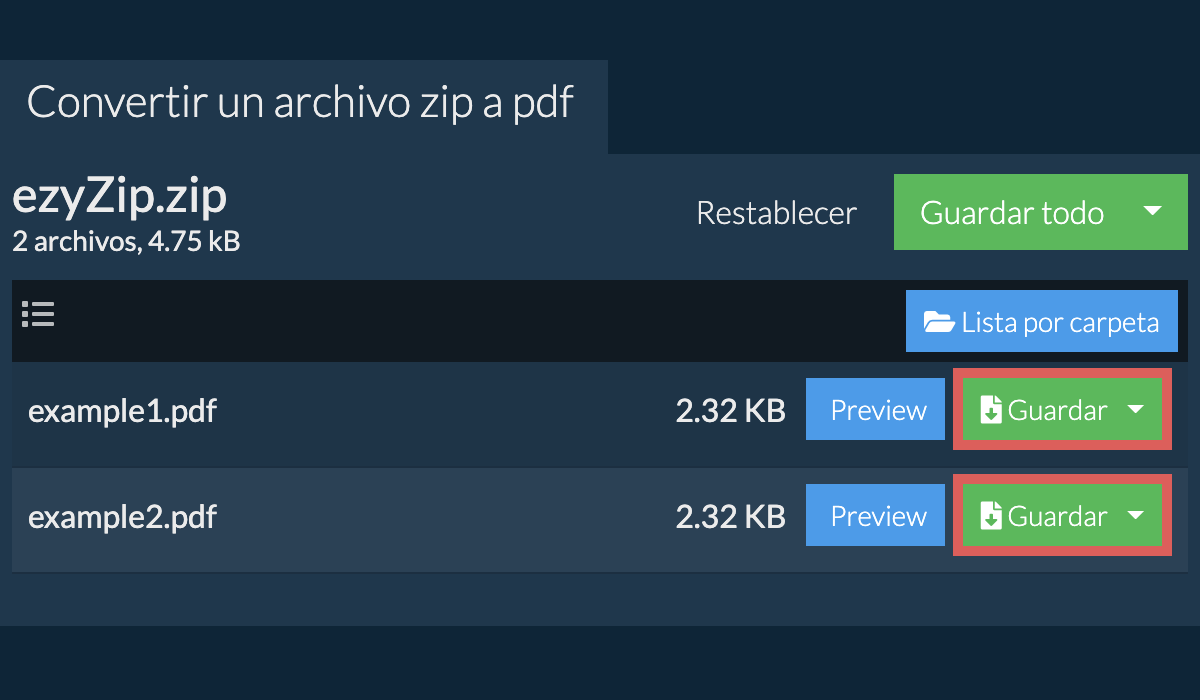
Task: Expand the Guardar dropdown for example1.pdf
Action: click(x=1135, y=409)
